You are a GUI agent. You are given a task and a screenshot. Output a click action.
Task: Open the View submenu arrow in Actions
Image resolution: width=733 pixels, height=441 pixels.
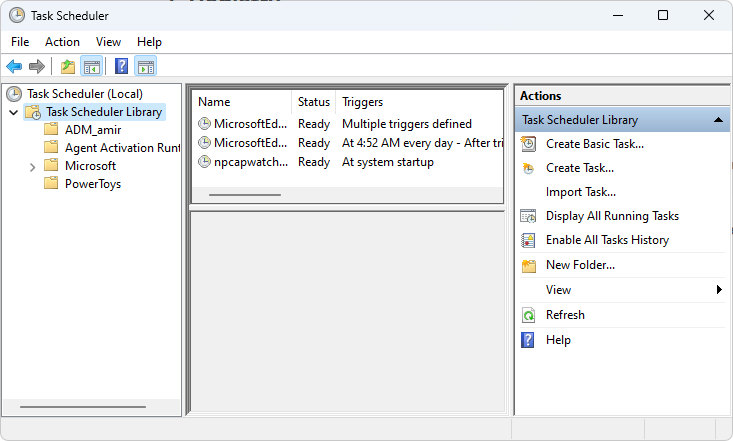719,290
